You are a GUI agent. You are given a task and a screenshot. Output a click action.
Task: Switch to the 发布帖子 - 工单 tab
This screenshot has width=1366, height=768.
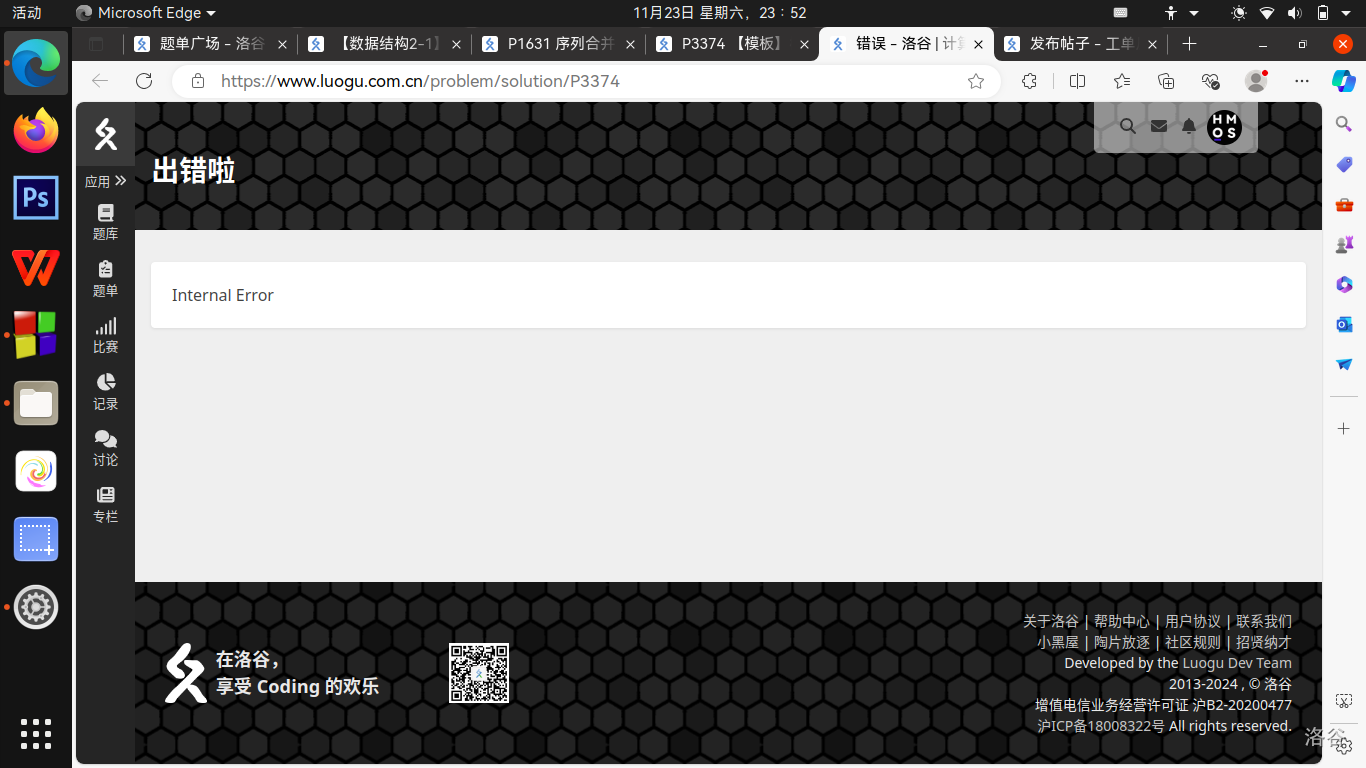(x=1081, y=44)
